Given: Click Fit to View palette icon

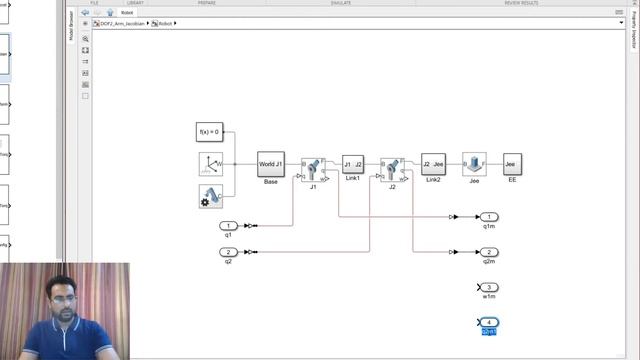Looking at the screenshot, I should [85, 50].
